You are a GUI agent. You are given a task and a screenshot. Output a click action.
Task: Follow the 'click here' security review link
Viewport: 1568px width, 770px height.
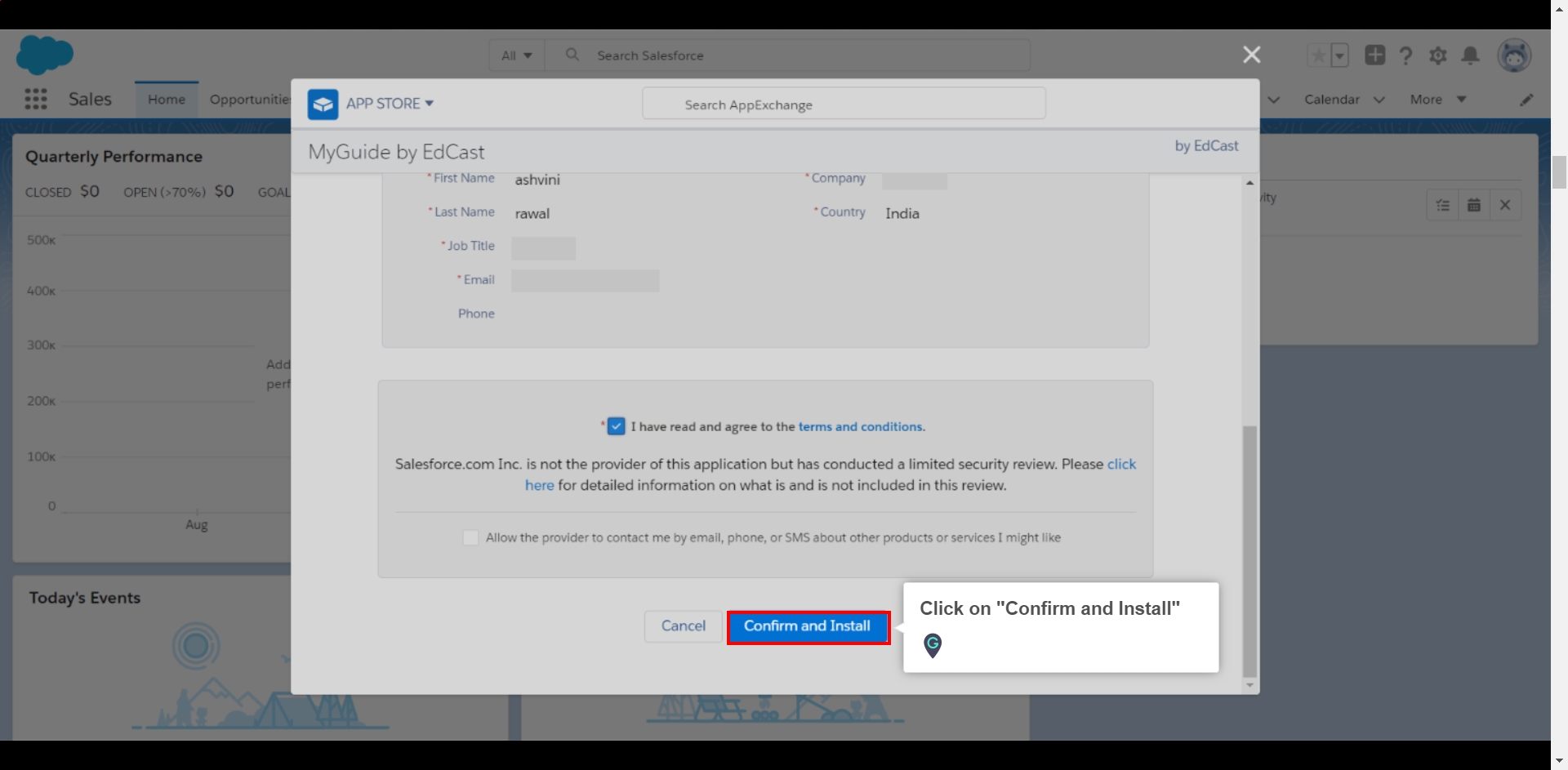coord(1121,464)
